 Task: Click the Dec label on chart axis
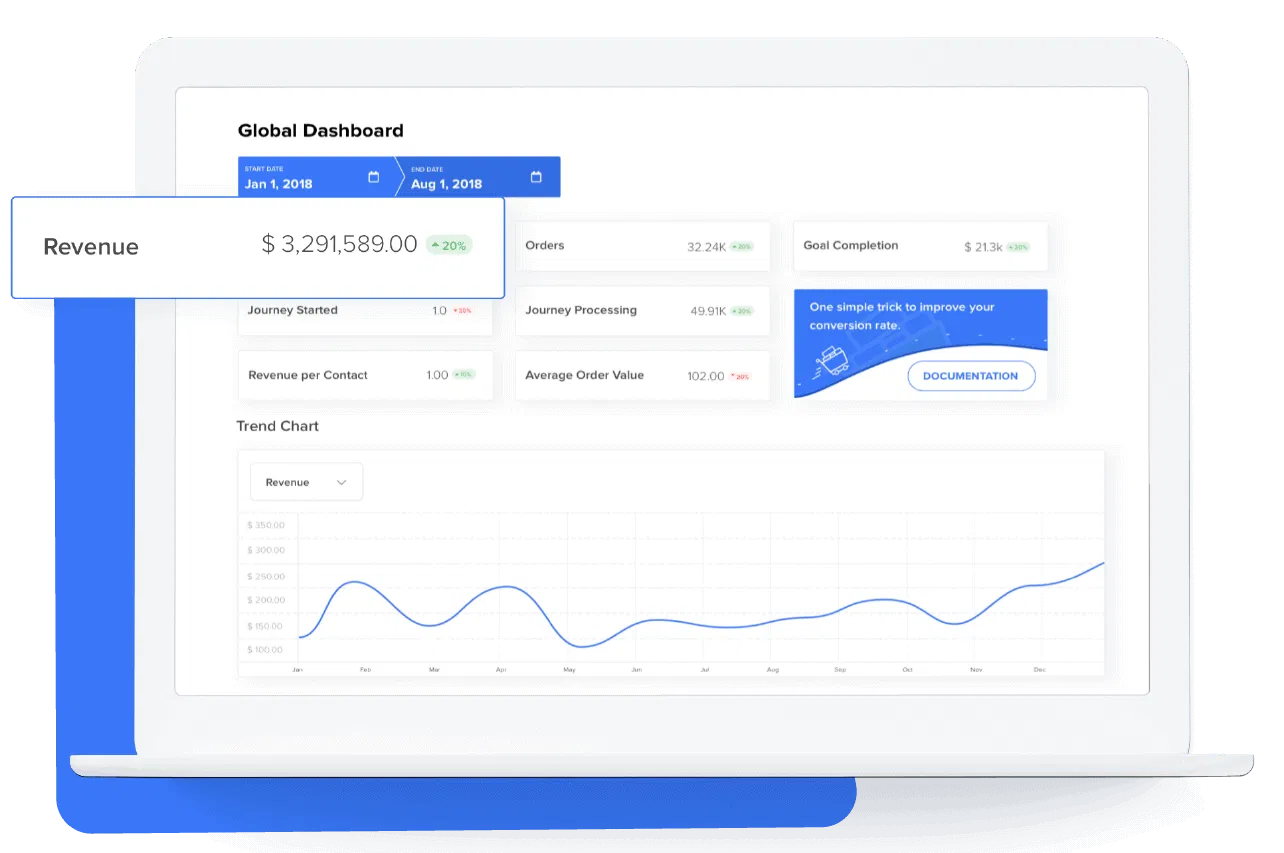tap(1040, 669)
